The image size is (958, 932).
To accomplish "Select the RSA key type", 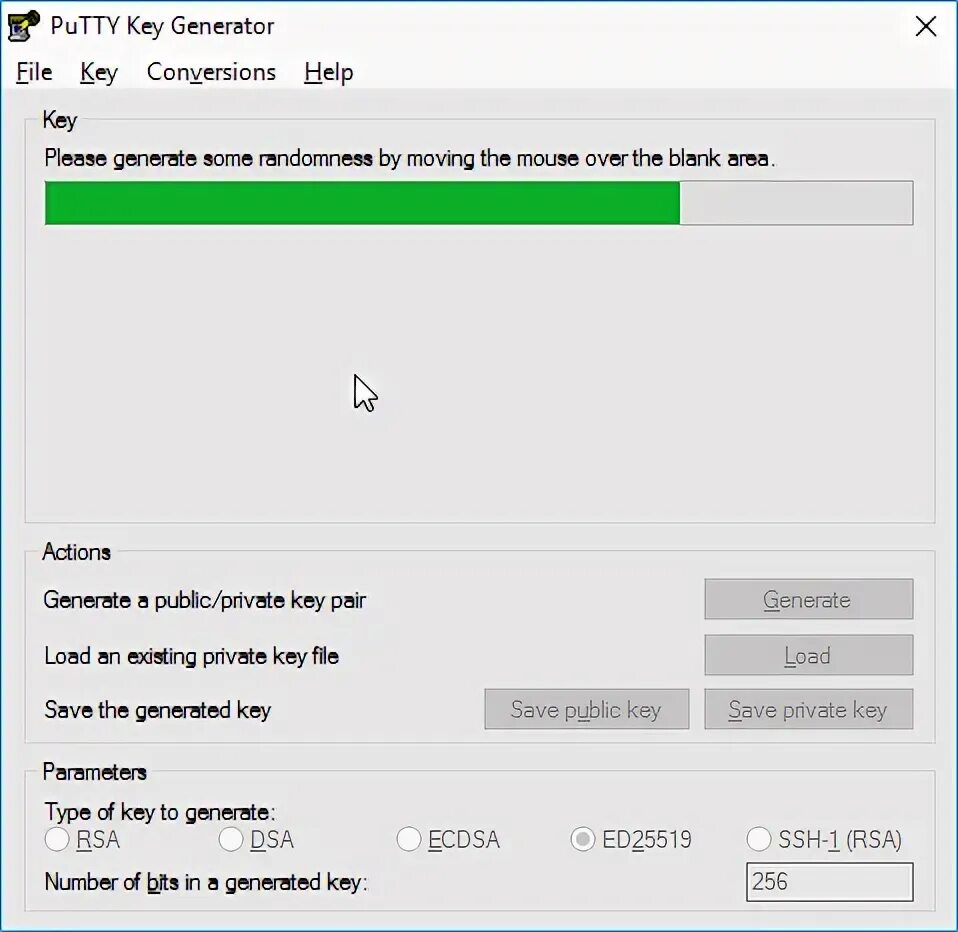I will point(57,839).
